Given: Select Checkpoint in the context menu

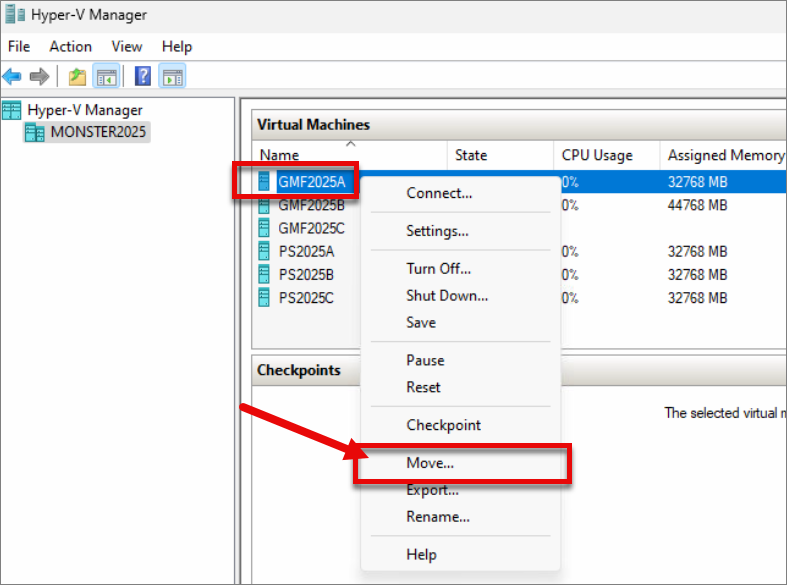Looking at the screenshot, I should [460, 425].
